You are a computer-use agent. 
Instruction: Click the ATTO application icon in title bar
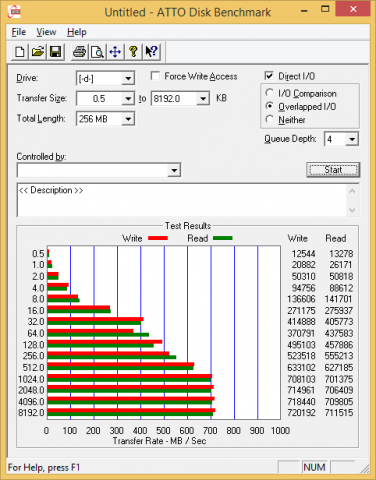point(15,12)
